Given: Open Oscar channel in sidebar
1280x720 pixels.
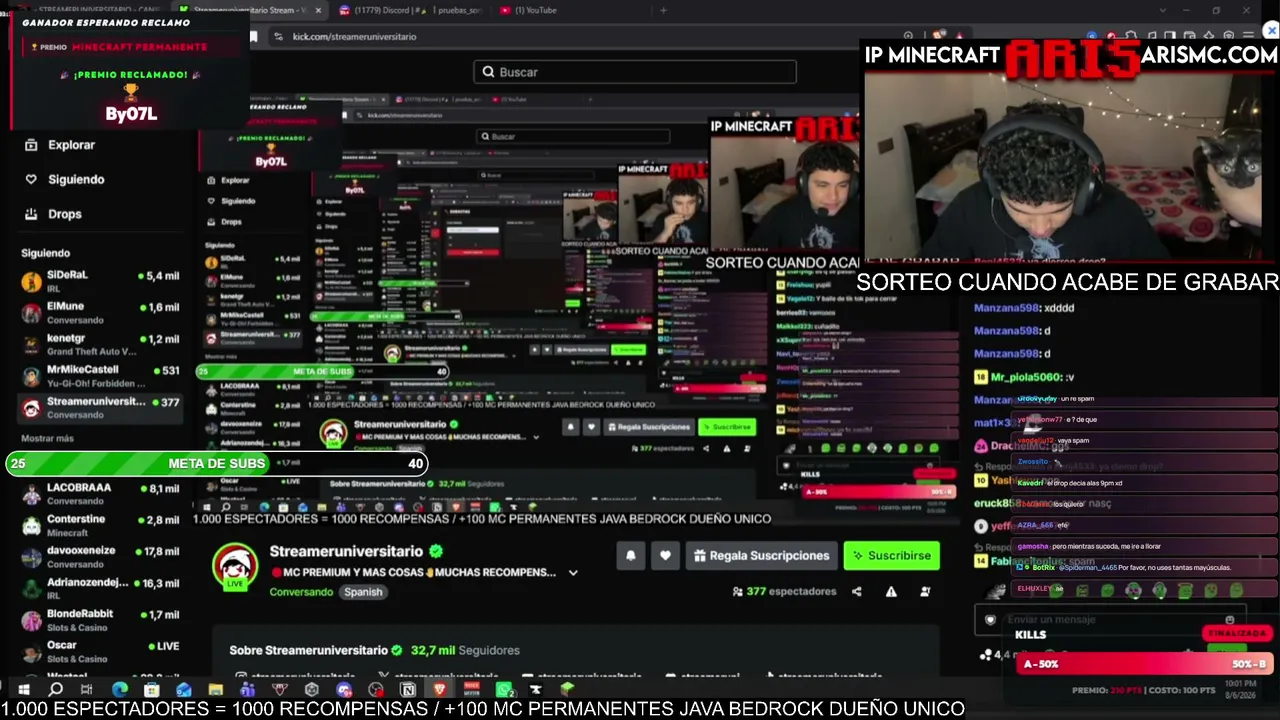Looking at the screenshot, I should click(100, 652).
